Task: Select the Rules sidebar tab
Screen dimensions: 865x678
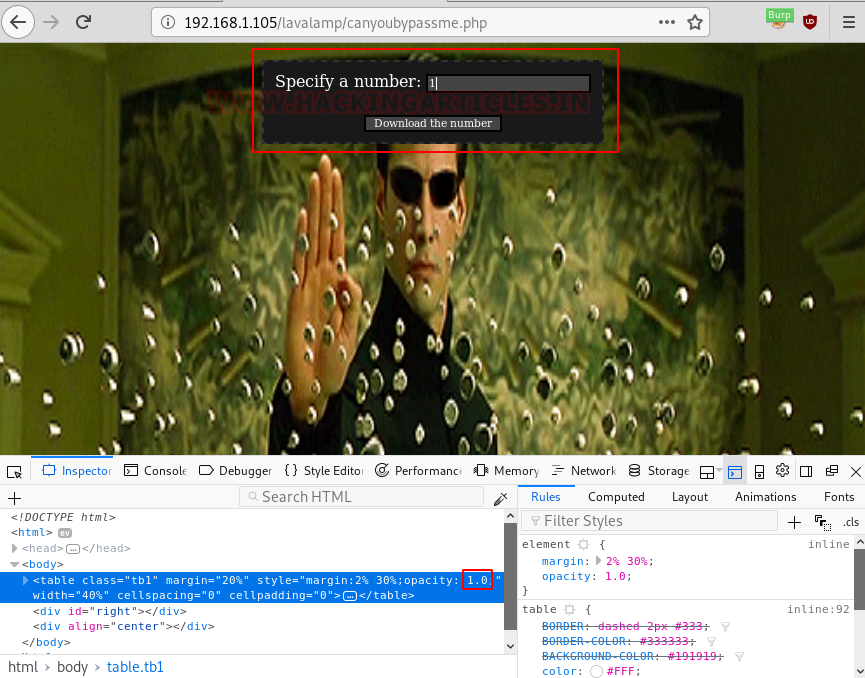Action: click(x=546, y=497)
